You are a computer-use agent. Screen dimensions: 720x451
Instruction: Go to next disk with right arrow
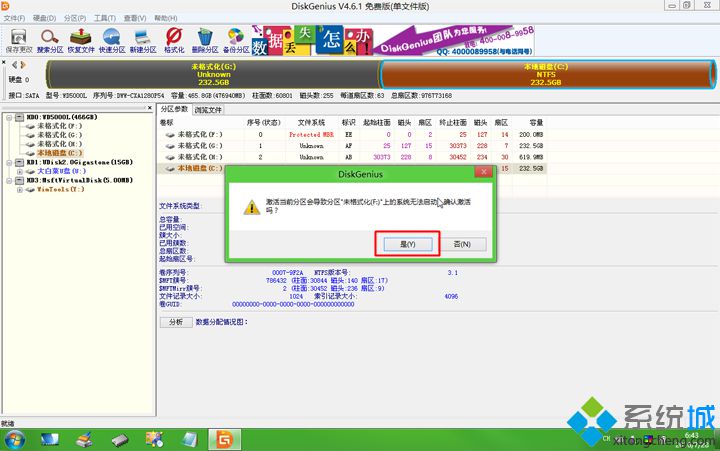click(x=23, y=65)
